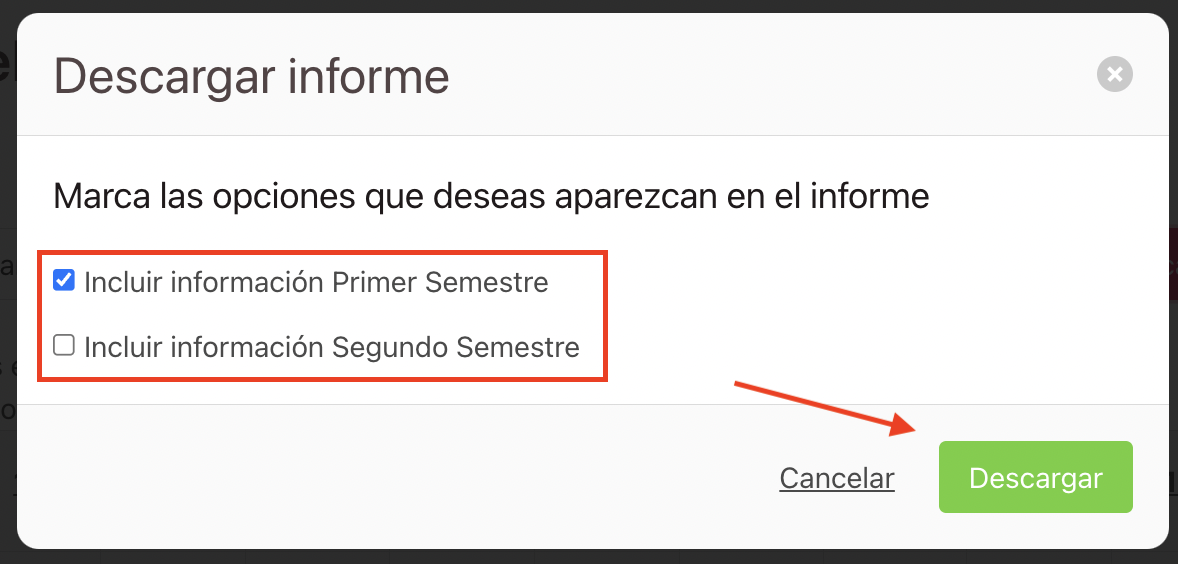
Task: Click the word 'informe' in the dialog header
Action: coord(369,76)
